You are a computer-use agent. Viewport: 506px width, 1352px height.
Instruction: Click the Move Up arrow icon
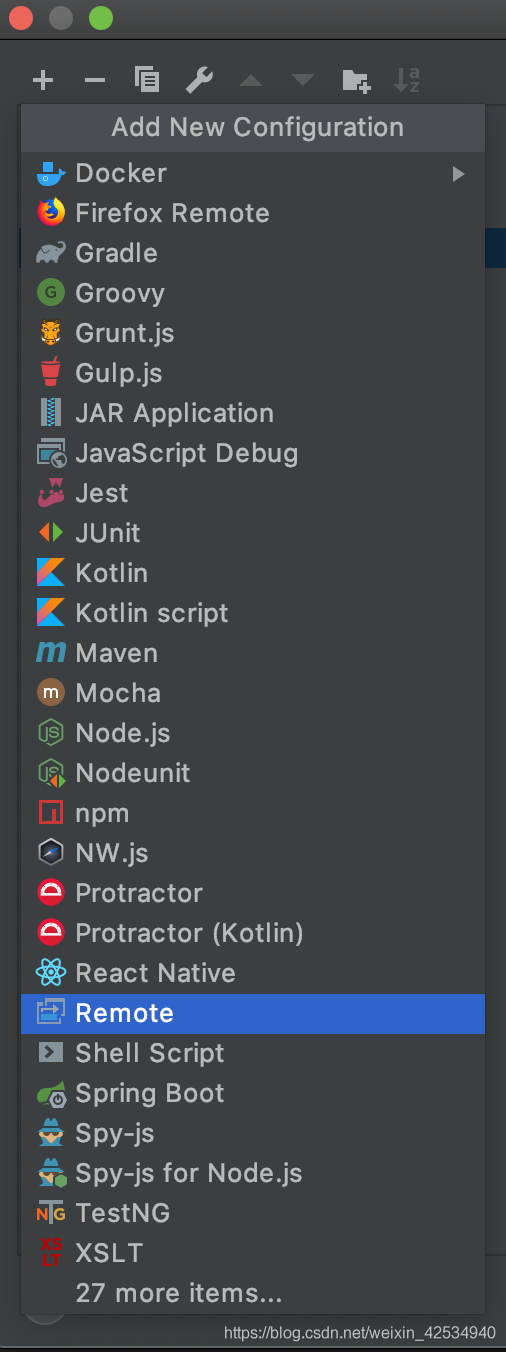tap(251, 81)
